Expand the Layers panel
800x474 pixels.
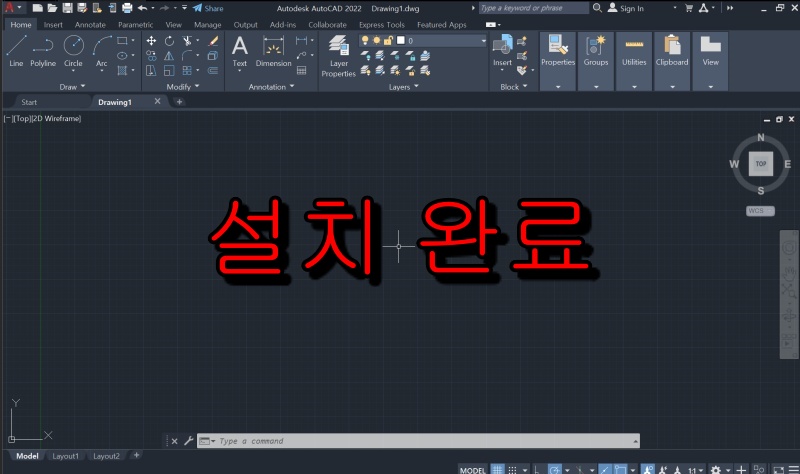(x=404, y=87)
